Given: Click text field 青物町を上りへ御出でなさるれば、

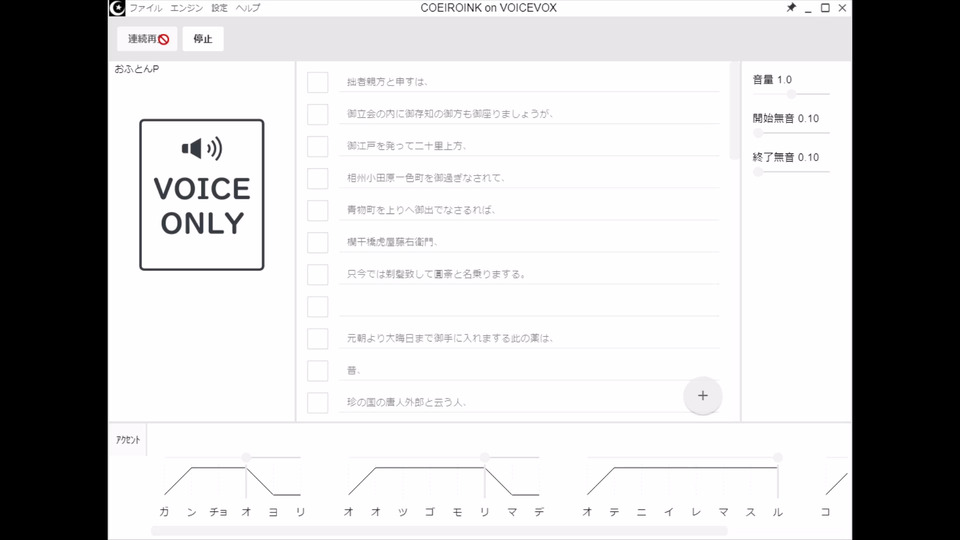Looking at the screenshot, I should click(529, 210).
